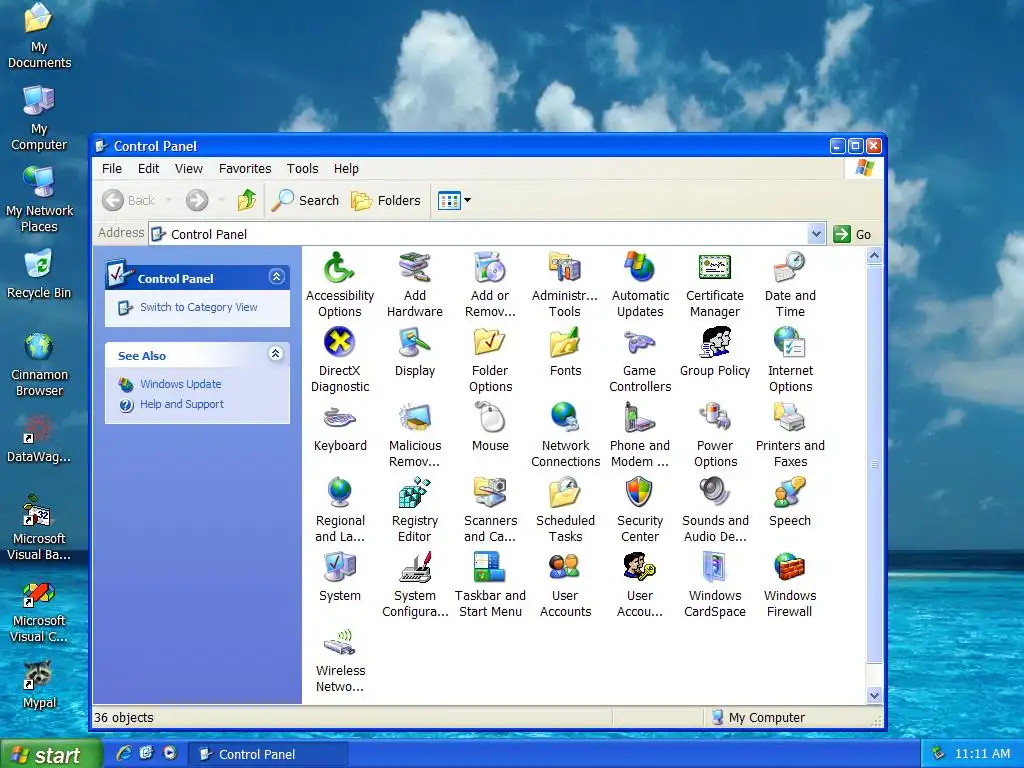Image resolution: width=1024 pixels, height=768 pixels.
Task: Select Add or Remove Programs icon
Action: pyautogui.click(x=490, y=268)
